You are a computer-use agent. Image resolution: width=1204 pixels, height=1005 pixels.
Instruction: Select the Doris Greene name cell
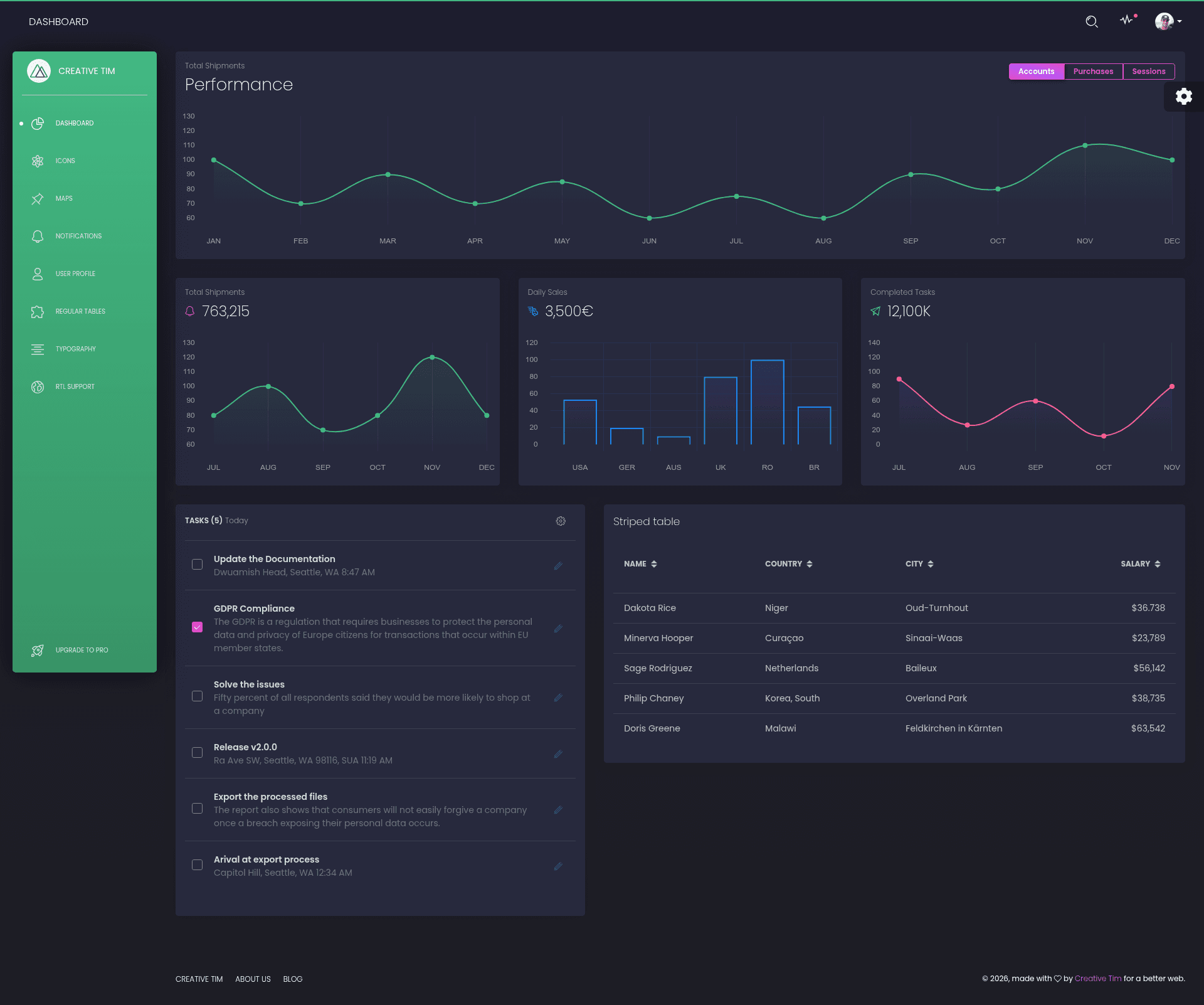[x=652, y=728]
